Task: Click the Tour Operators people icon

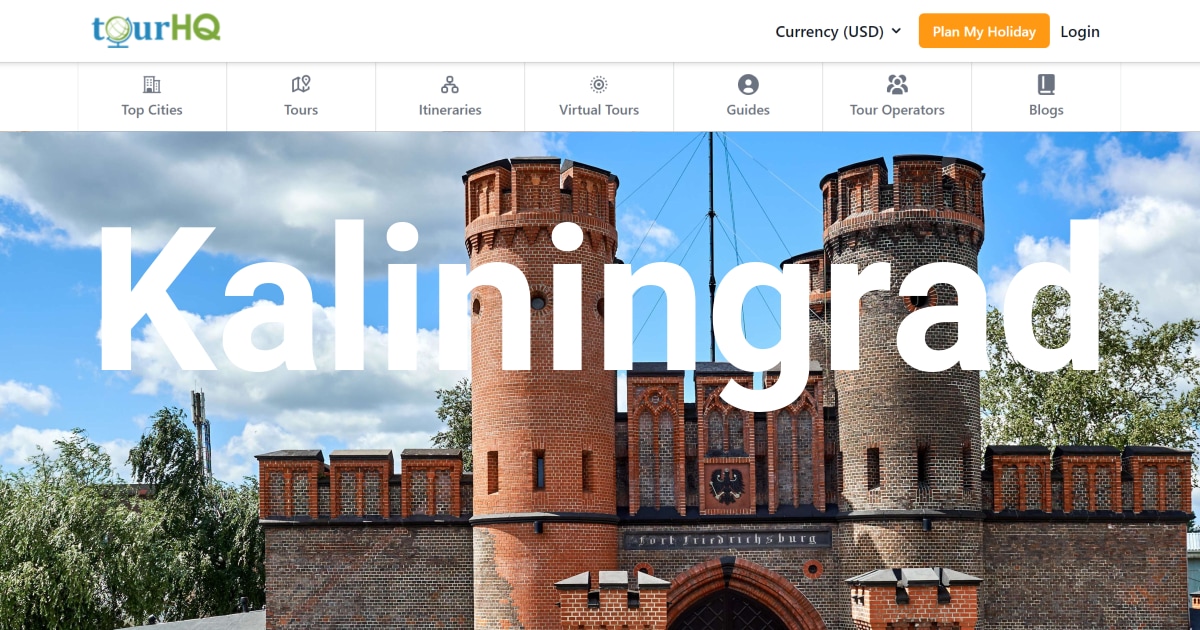Action: coord(897,84)
